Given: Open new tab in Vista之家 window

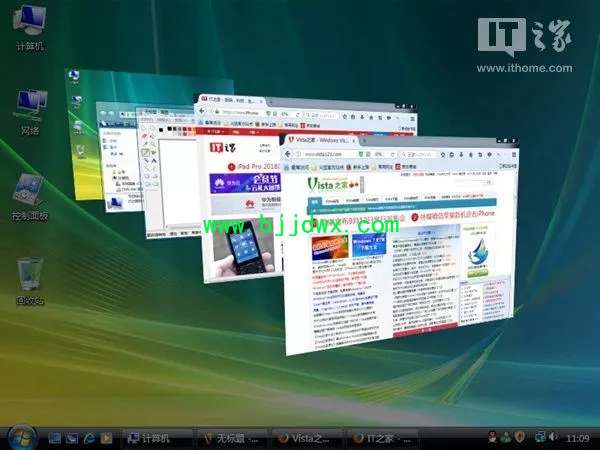Looking at the screenshot, I should (x=364, y=141).
